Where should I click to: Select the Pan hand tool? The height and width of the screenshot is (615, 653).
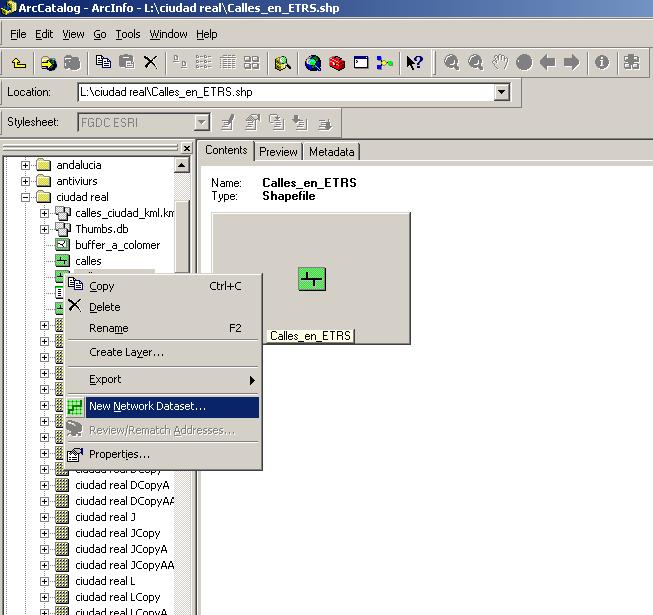tap(500, 62)
